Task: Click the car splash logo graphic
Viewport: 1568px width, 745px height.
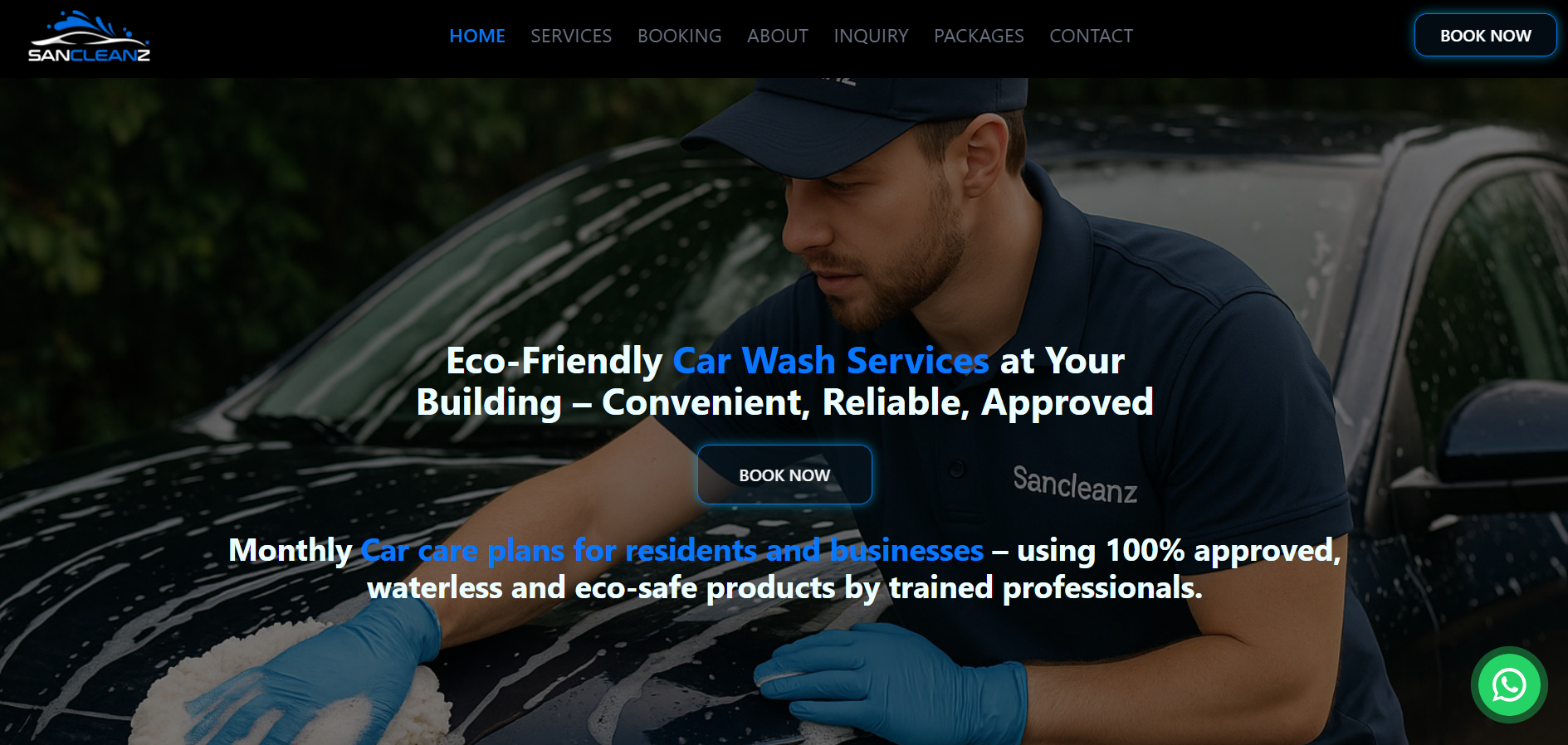Action: pyautogui.click(x=90, y=28)
